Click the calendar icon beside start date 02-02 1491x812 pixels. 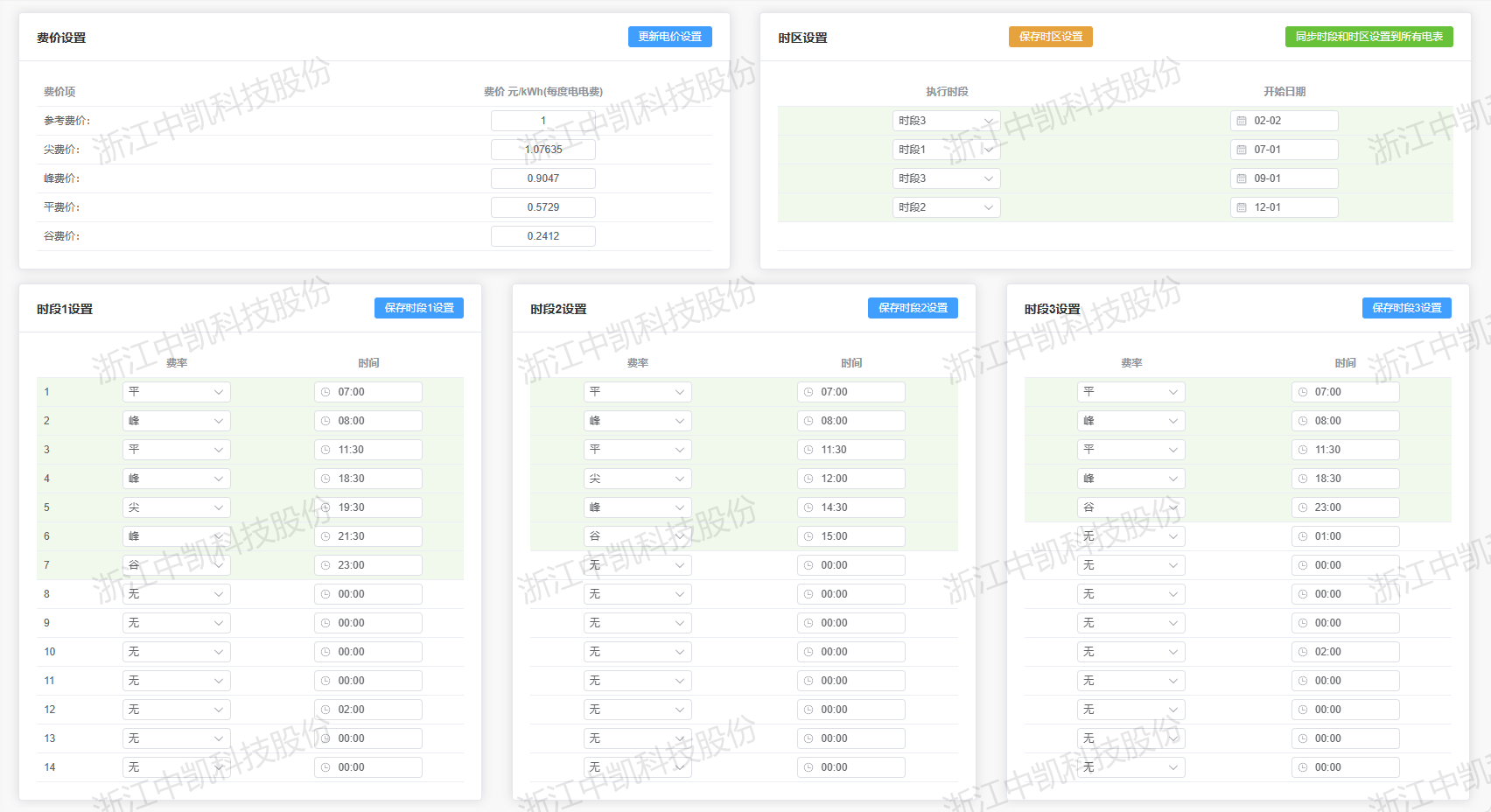(1241, 121)
